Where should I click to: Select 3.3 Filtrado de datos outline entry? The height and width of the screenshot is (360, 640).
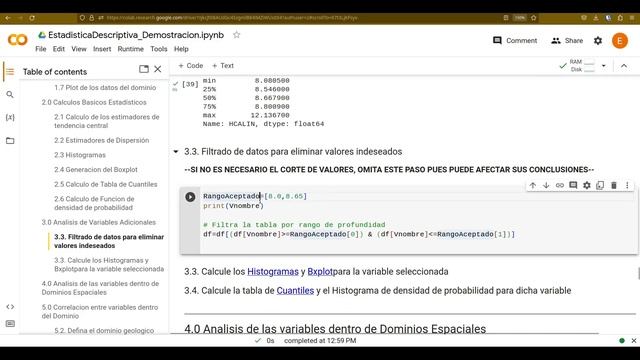point(109,241)
